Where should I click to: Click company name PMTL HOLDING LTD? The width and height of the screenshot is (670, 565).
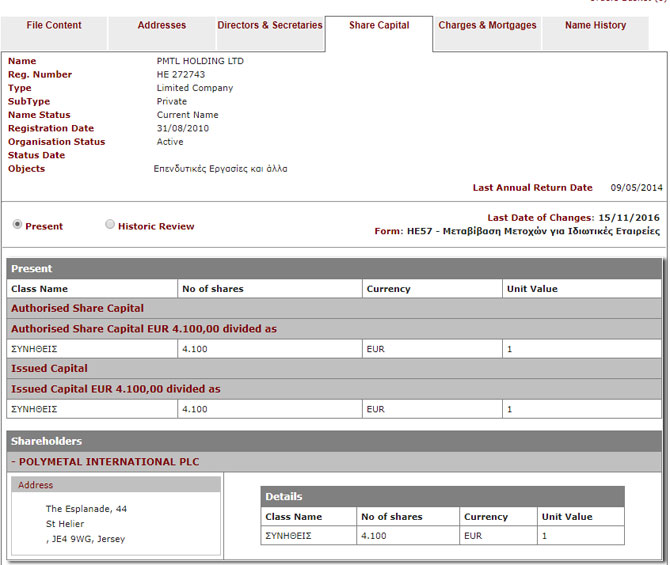[200, 61]
